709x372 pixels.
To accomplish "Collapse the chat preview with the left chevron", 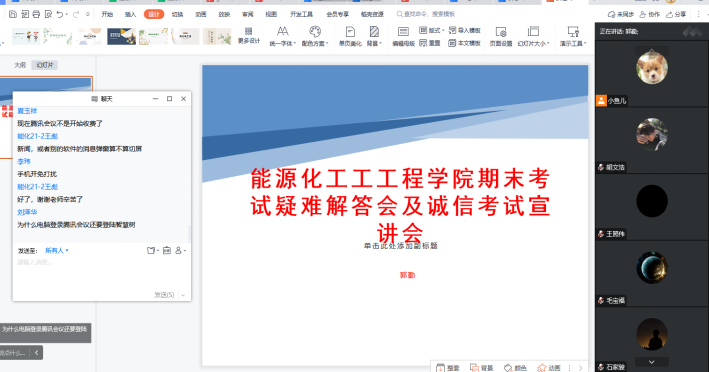I will [37, 353].
